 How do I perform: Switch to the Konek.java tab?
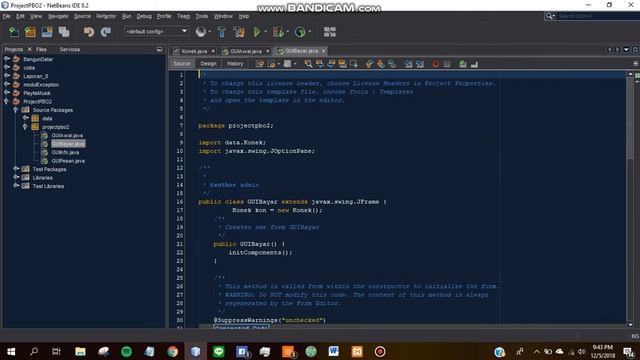tap(194, 51)
